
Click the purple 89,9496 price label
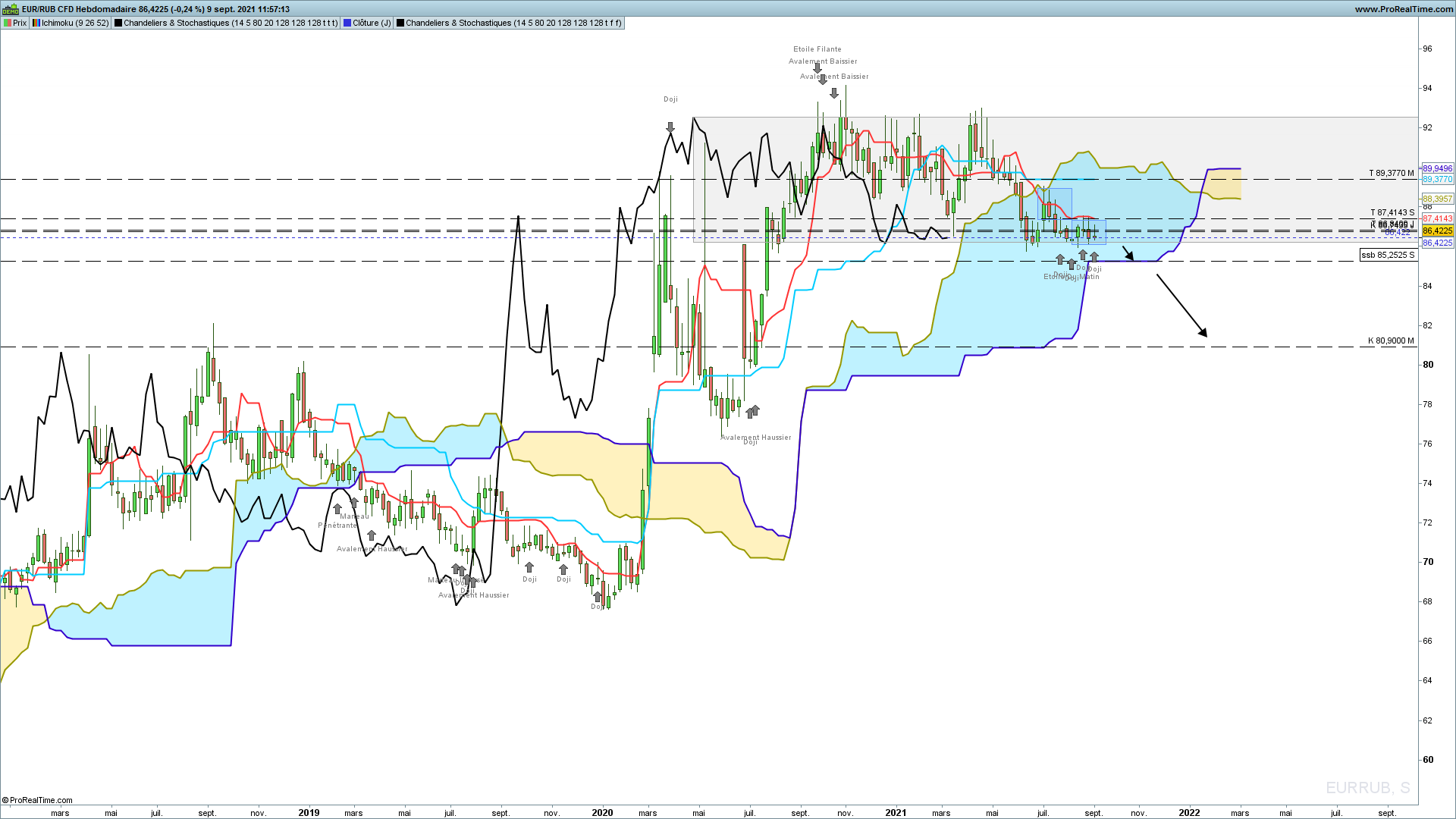tap(1437, 169)
